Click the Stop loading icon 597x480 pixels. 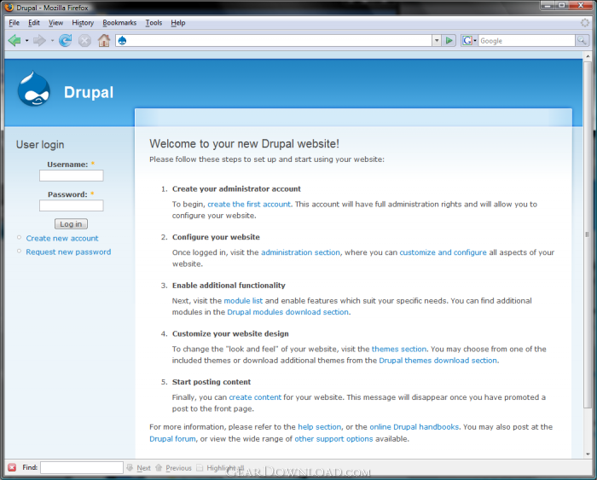[85, 40]
